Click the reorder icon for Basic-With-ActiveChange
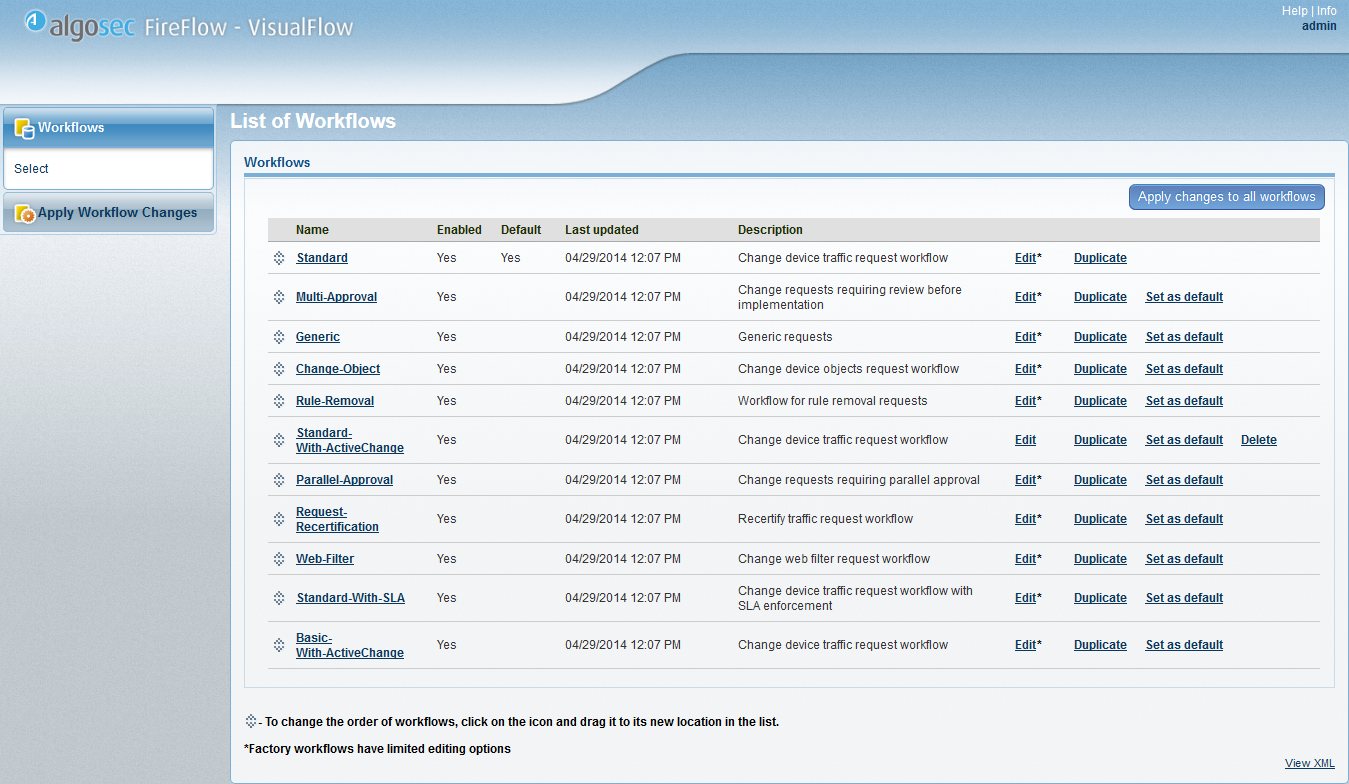The height and width of the screenshot is (784, 1349). 279,644
